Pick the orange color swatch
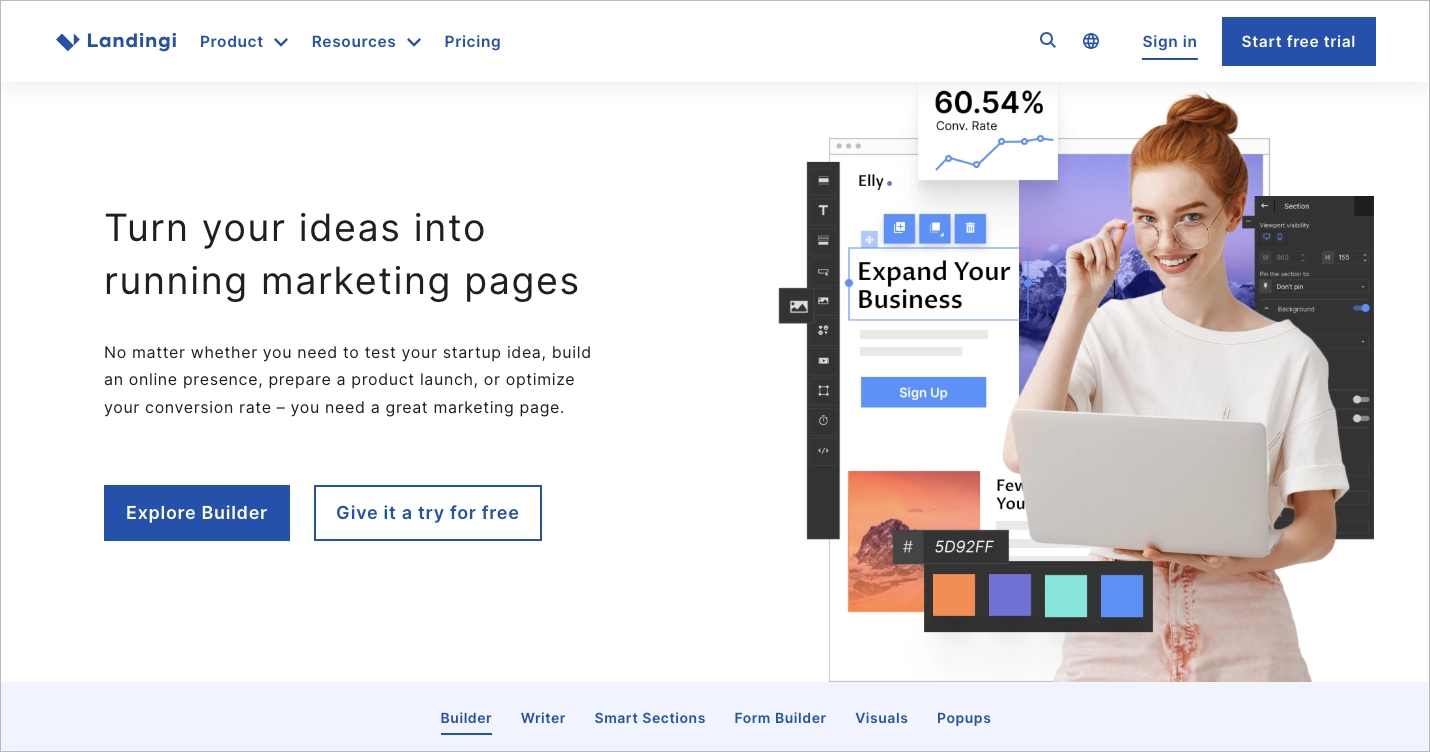 click(x=953, y=596)
